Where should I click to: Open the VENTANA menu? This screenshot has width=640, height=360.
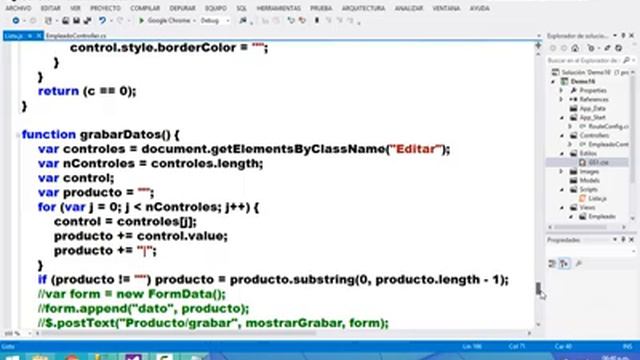coord(446,8)
